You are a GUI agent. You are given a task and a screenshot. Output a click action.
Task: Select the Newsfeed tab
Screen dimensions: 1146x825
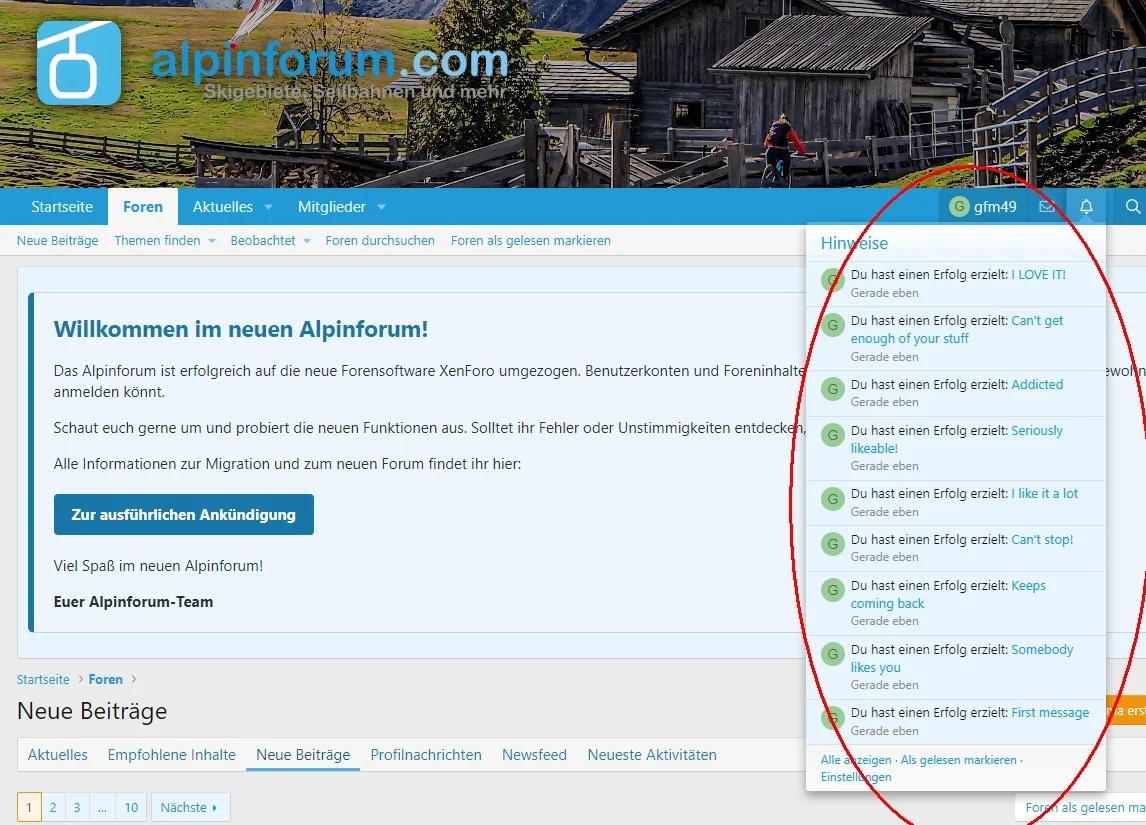[534, 755]
